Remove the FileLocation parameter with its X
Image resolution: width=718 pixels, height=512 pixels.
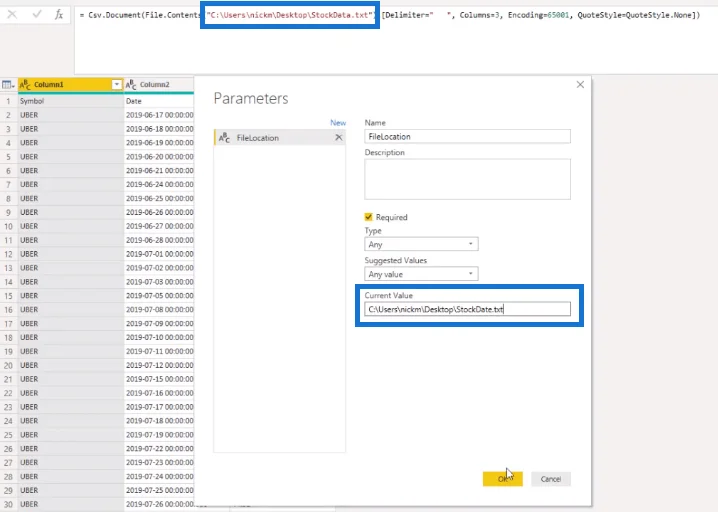(338, 137)
